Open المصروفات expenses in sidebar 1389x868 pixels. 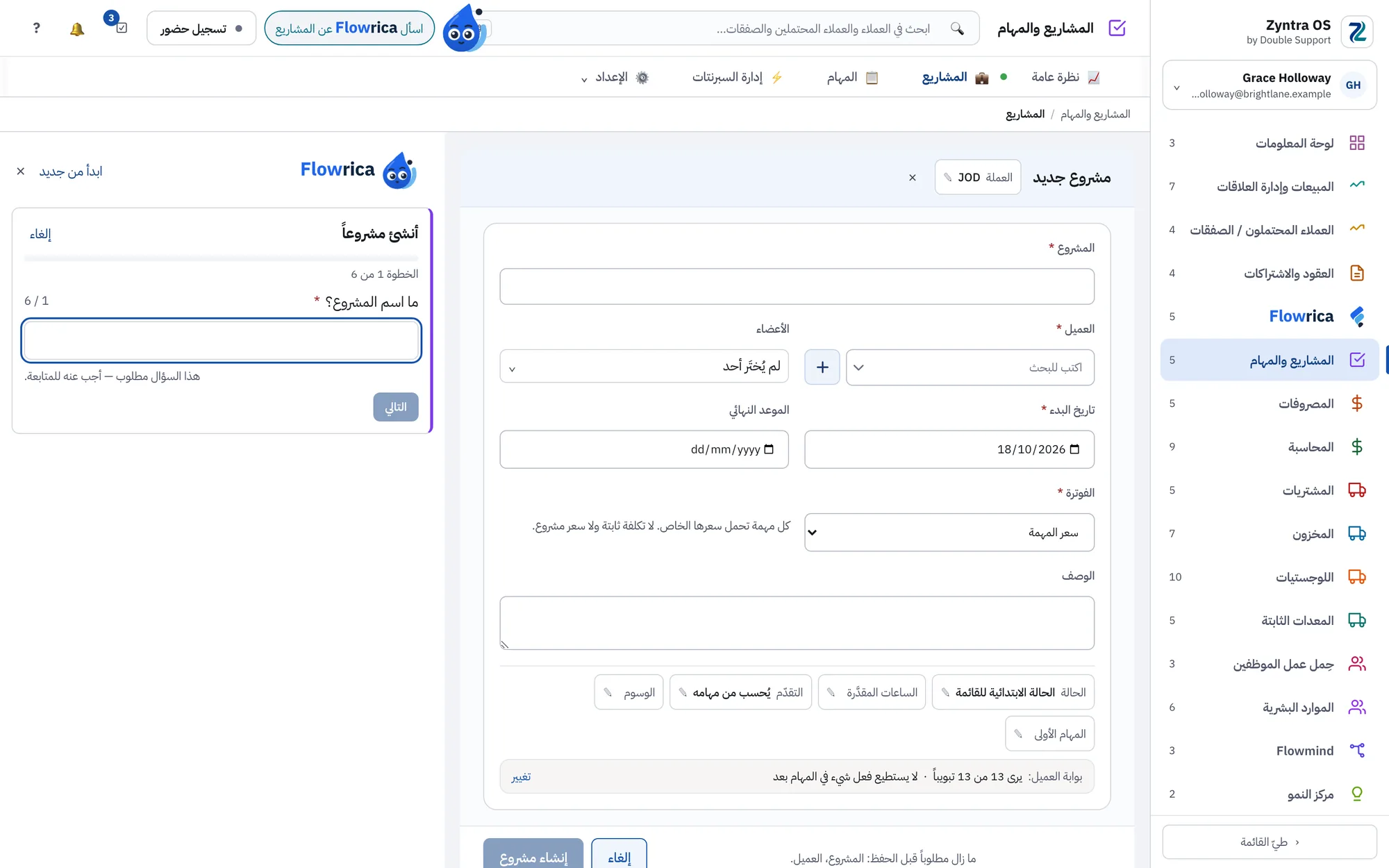[x=1269, y=403]
